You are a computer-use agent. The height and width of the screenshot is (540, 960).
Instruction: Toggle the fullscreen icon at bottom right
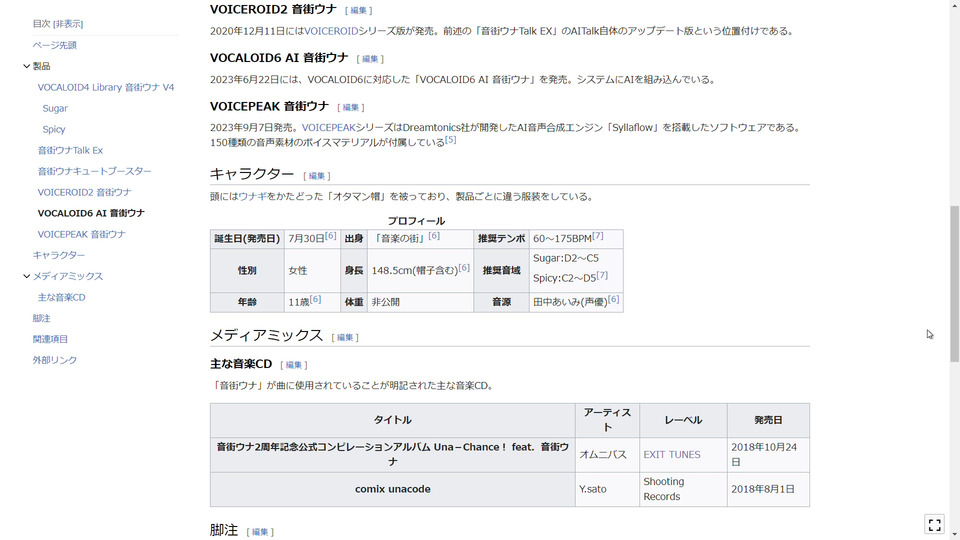click(x=934, y=525)
